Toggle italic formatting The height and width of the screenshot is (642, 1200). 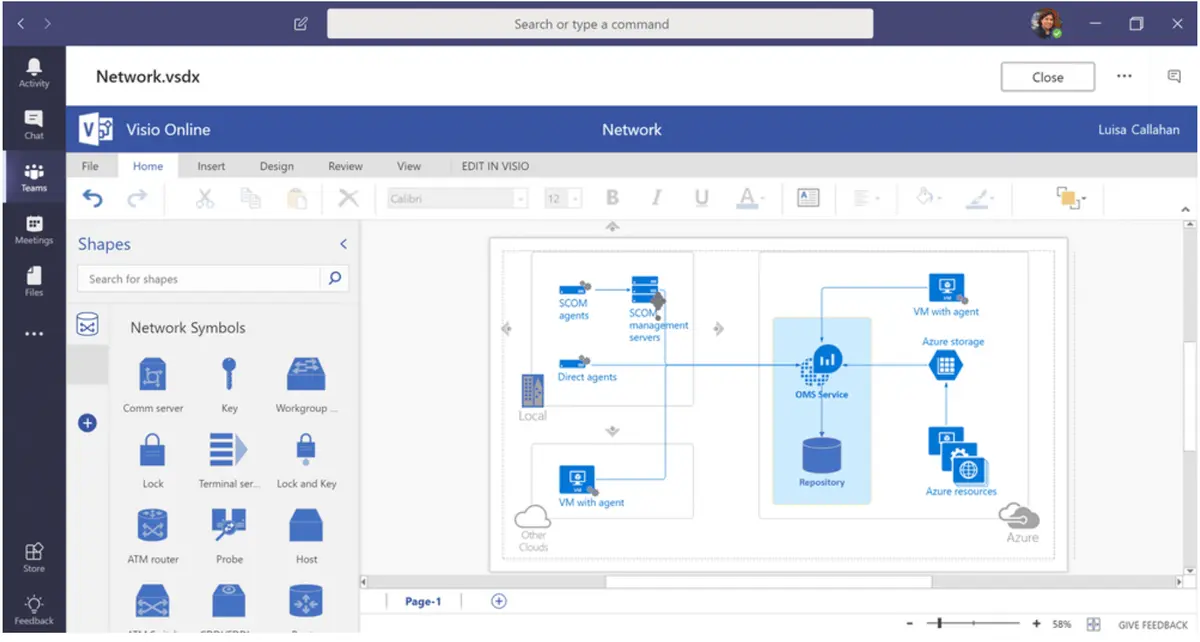pos(657,198)
